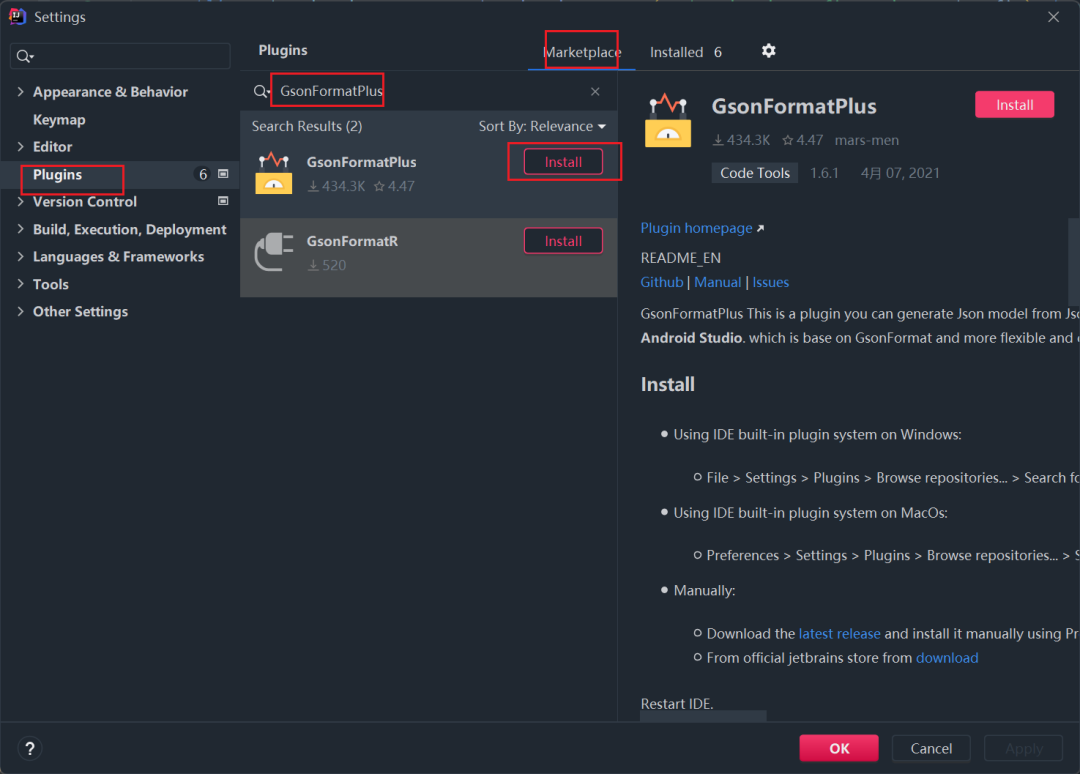
Task: Click the Code Tools tag
Action: tap(755, 173)
